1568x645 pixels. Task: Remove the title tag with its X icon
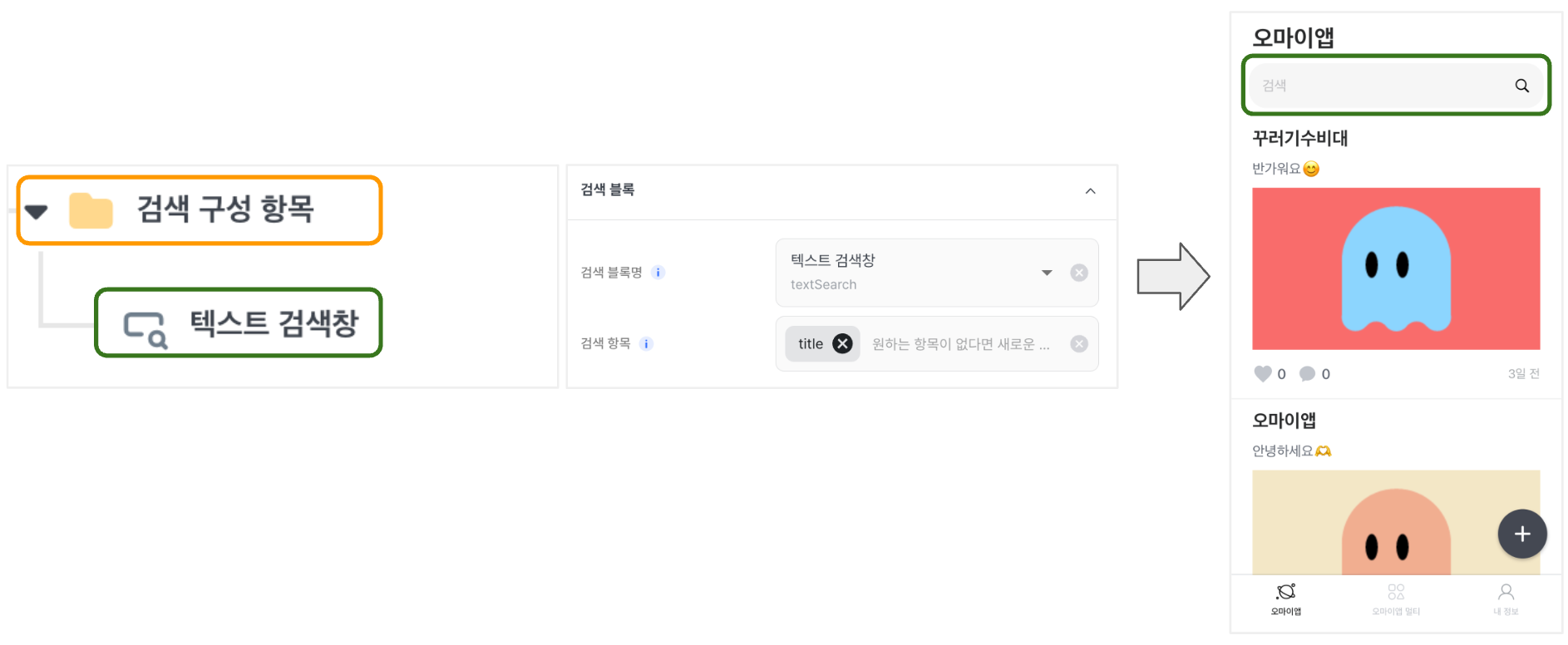tap(842, 344)
